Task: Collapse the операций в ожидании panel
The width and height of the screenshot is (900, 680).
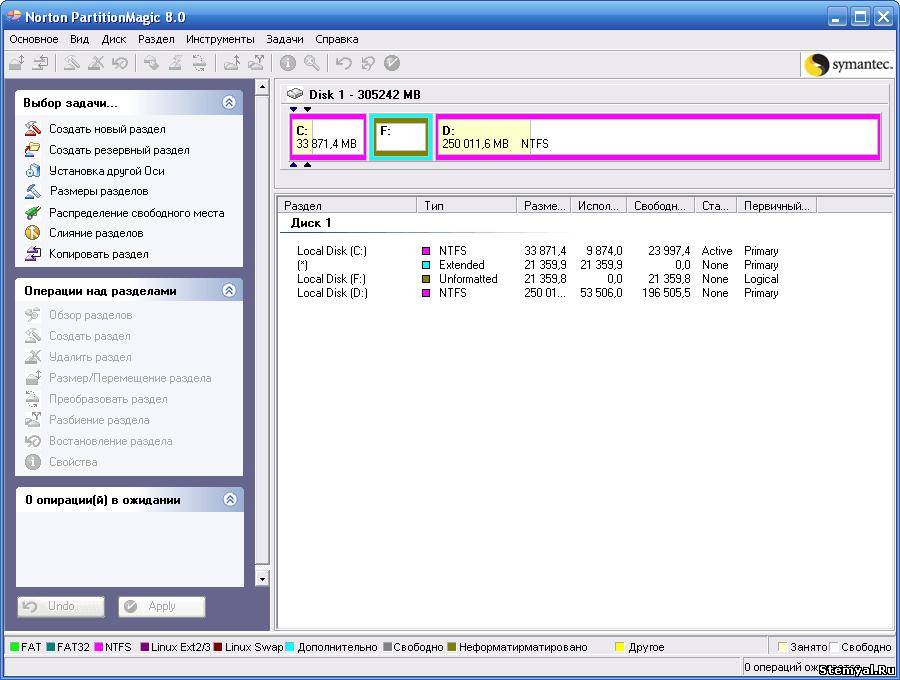Action: click(x=230, y=499)
